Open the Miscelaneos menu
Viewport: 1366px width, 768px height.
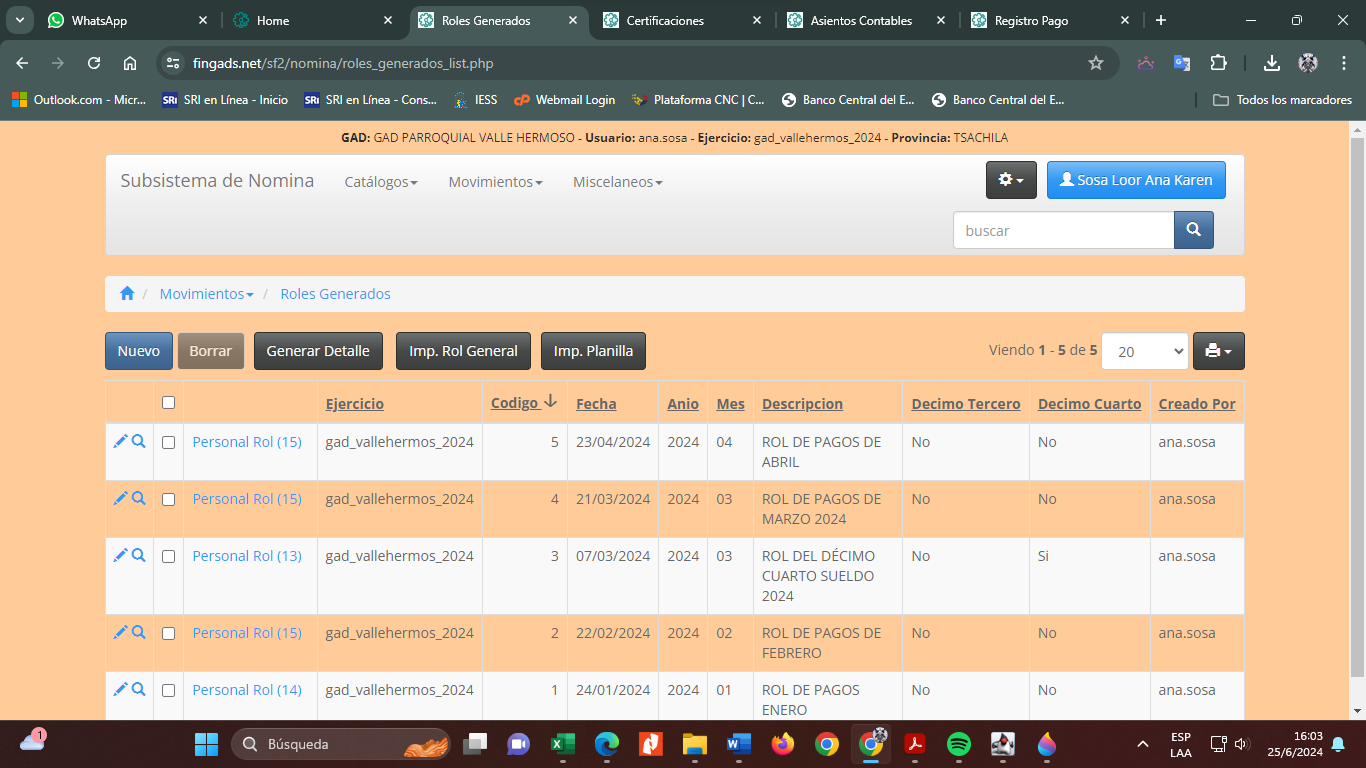click(617, 182)
